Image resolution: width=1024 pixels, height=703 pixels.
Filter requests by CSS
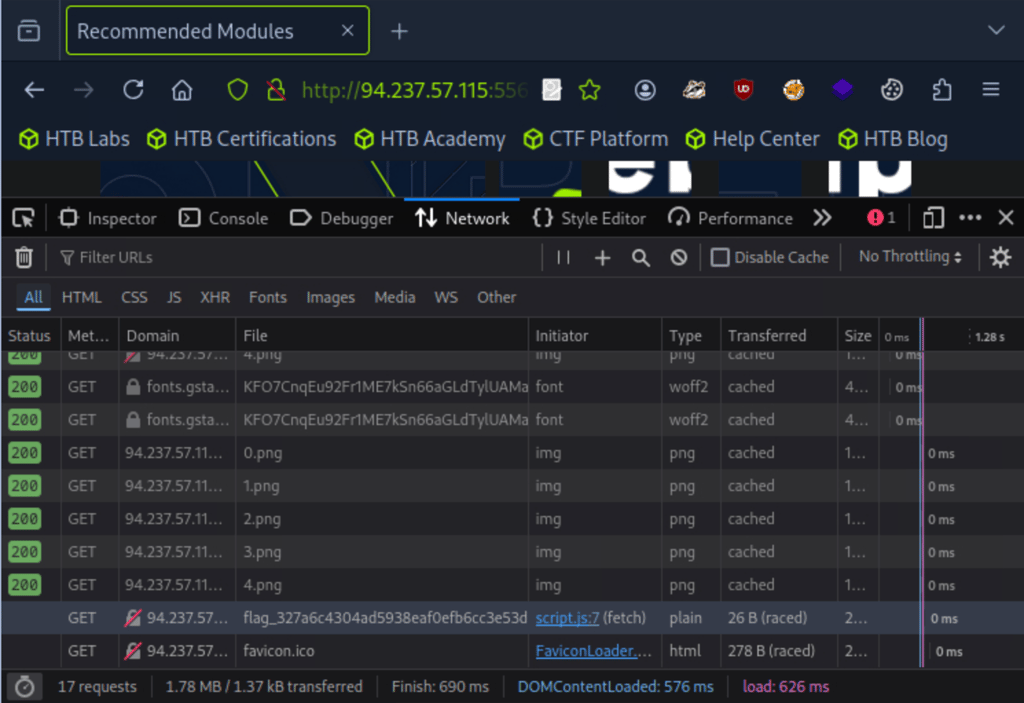(134, 297)
